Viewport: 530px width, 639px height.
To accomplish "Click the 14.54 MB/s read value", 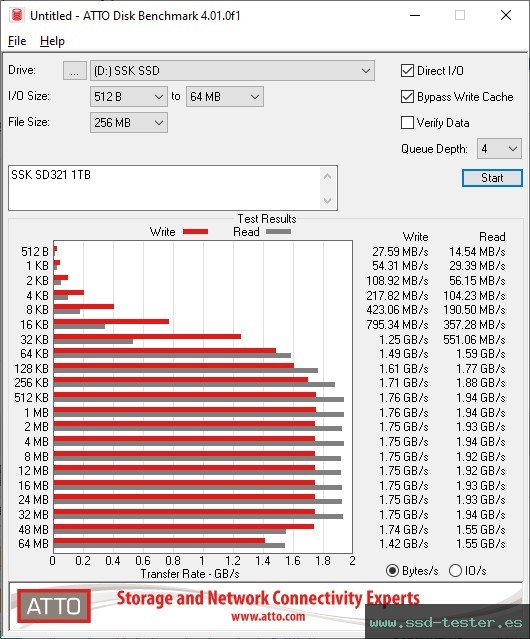I will pyautogui.click(x=477, y=252).
